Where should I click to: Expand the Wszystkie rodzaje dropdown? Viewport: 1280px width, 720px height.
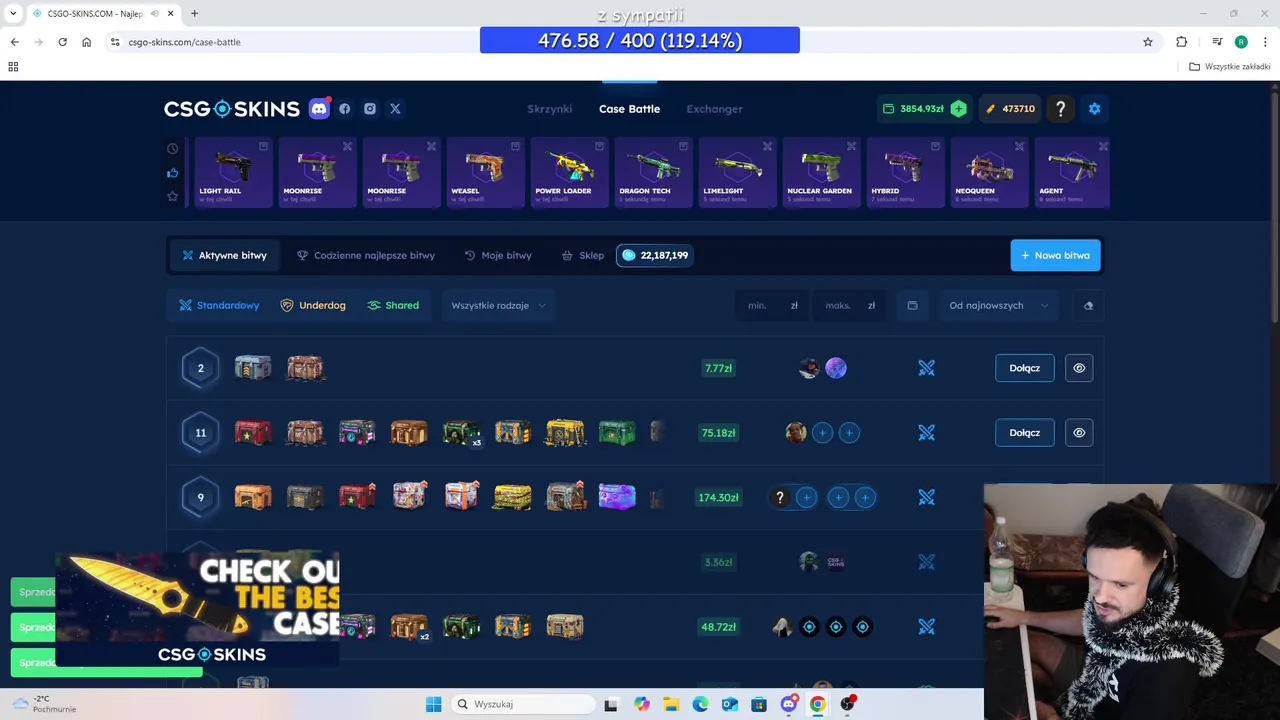coord(498,306)
